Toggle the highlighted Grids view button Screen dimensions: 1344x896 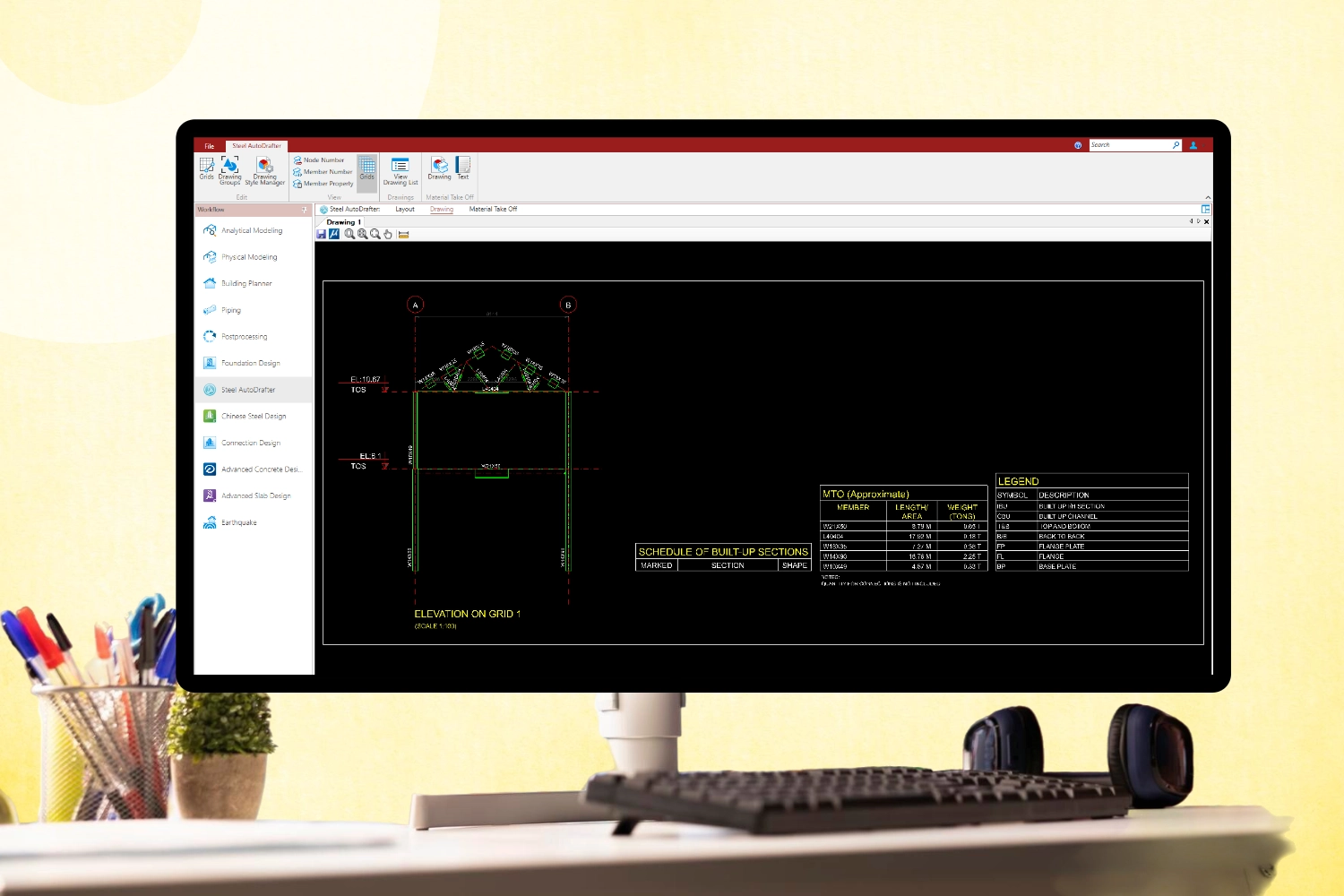tap(367, 168)
